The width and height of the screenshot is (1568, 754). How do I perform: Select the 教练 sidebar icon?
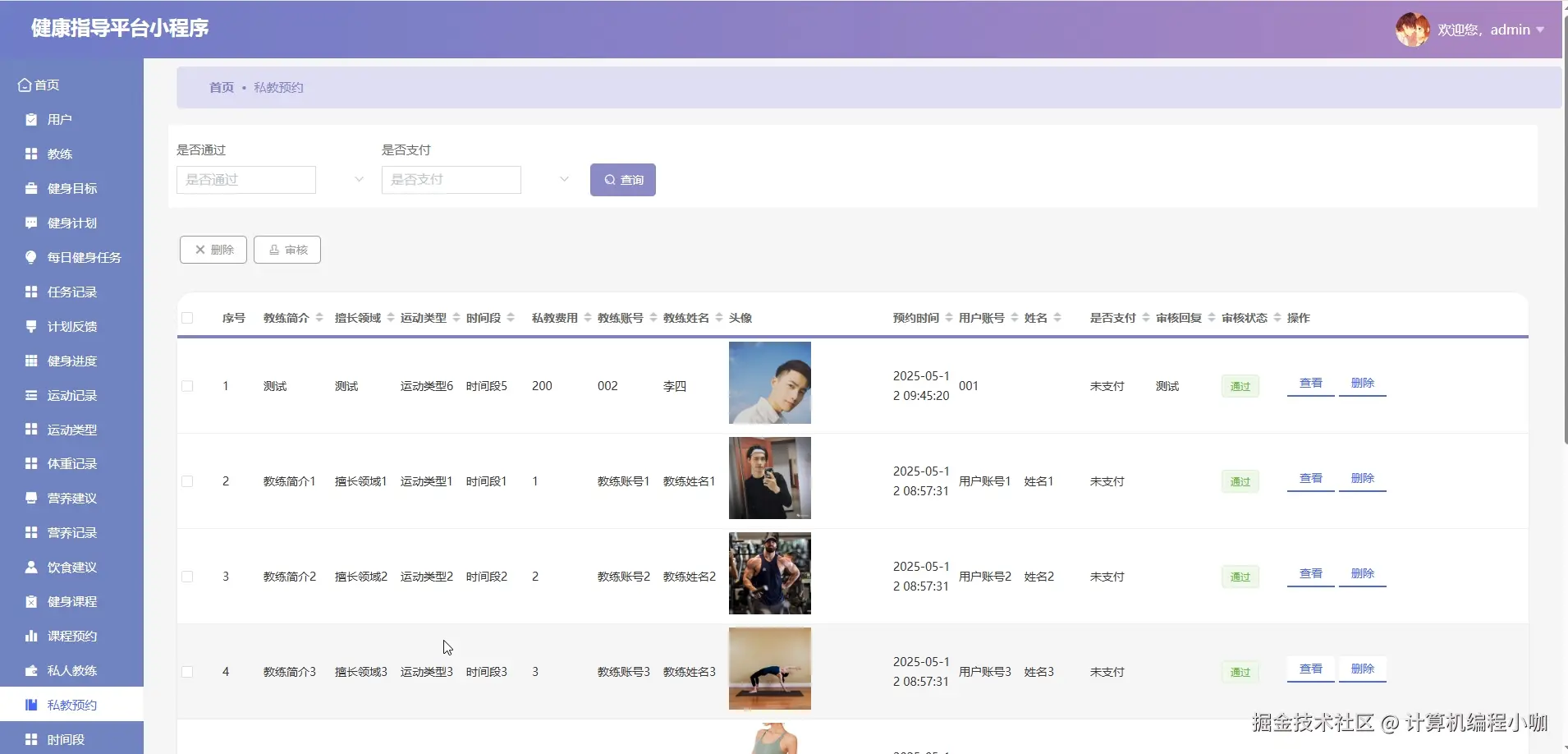[30, 154]
